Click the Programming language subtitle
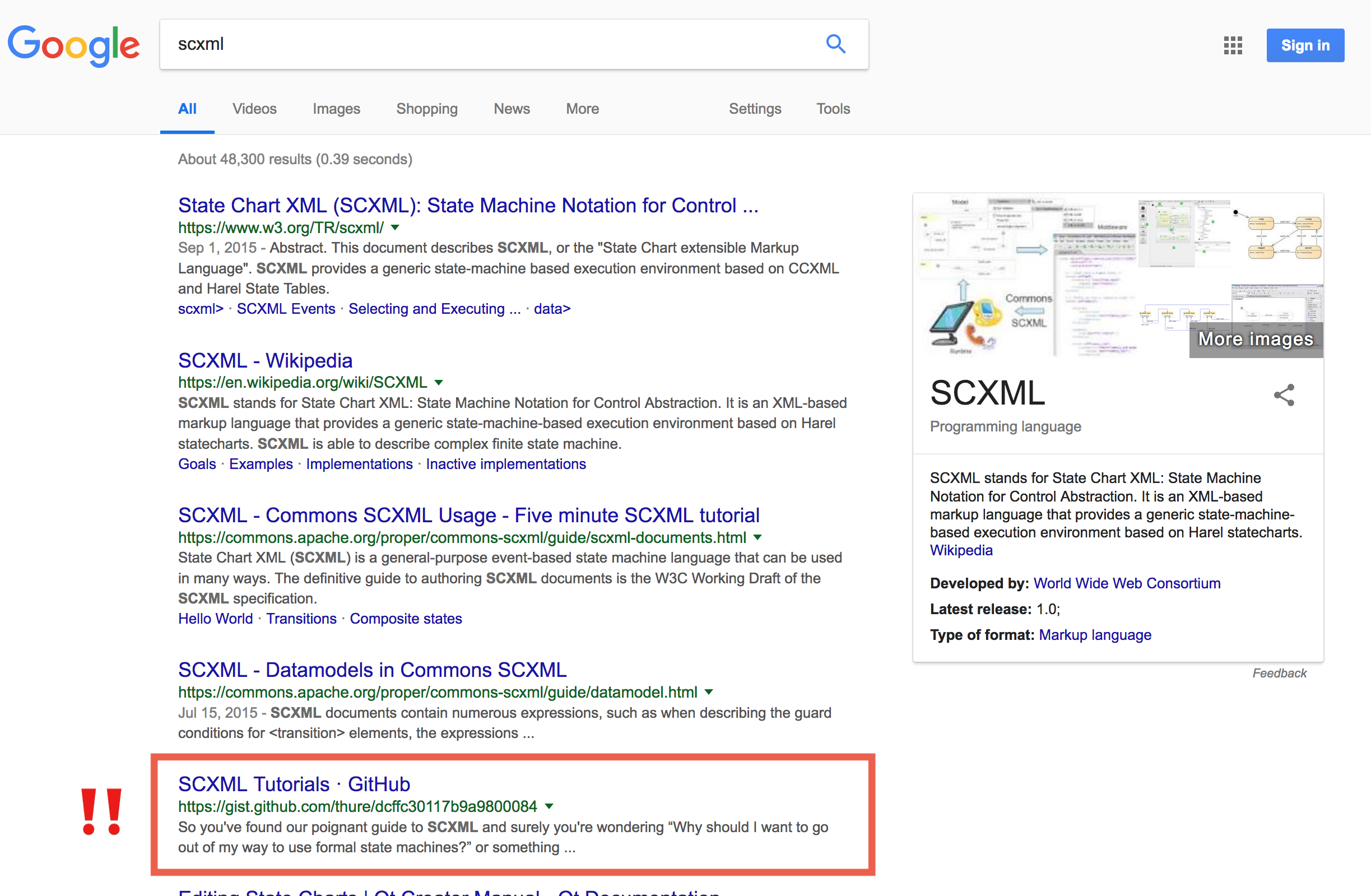This screenshot has height=896, width=1371. (1005, 426)
